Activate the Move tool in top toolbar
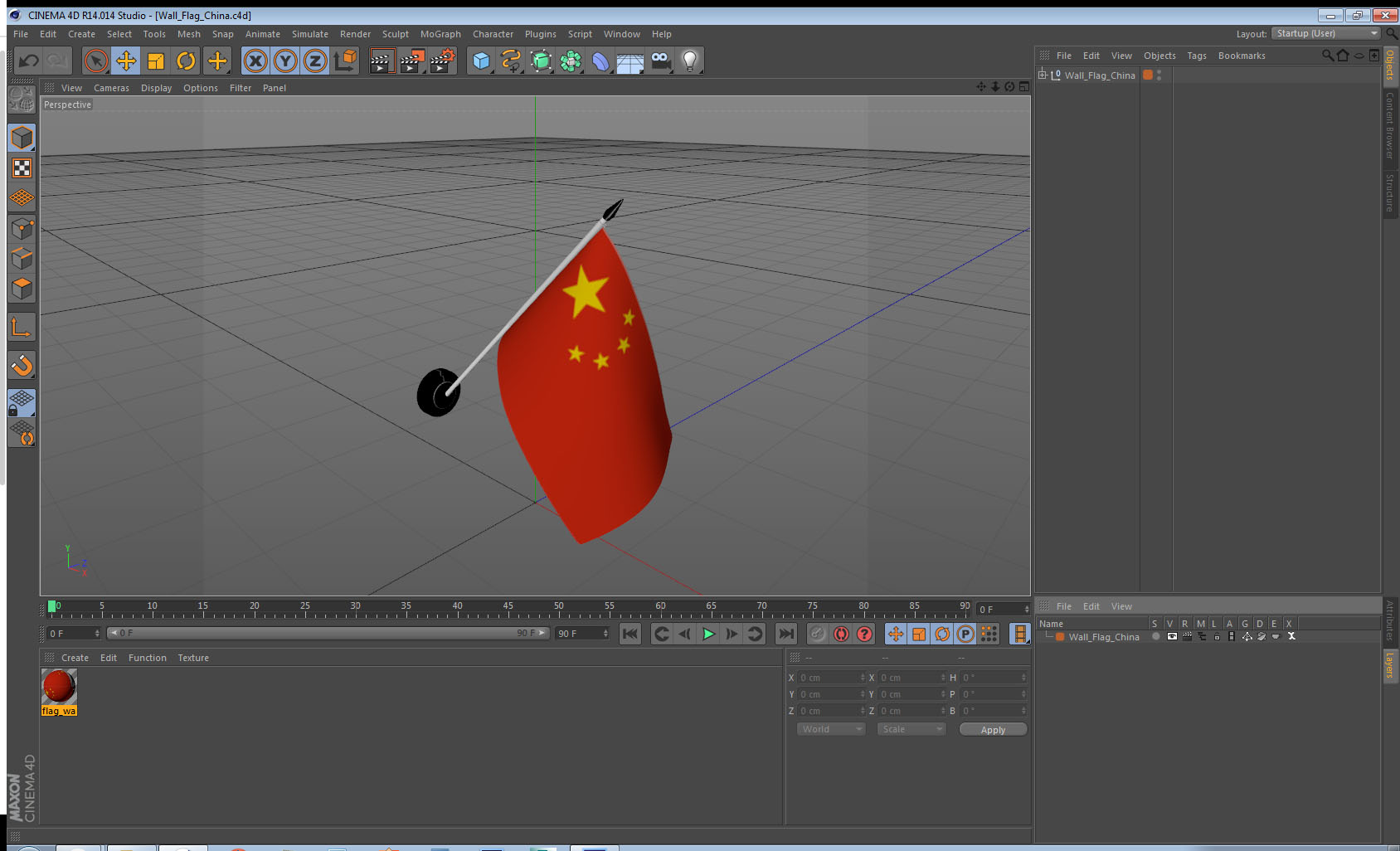The height and width of the screenshot is (851, 1400). click(x=126, y=61)
